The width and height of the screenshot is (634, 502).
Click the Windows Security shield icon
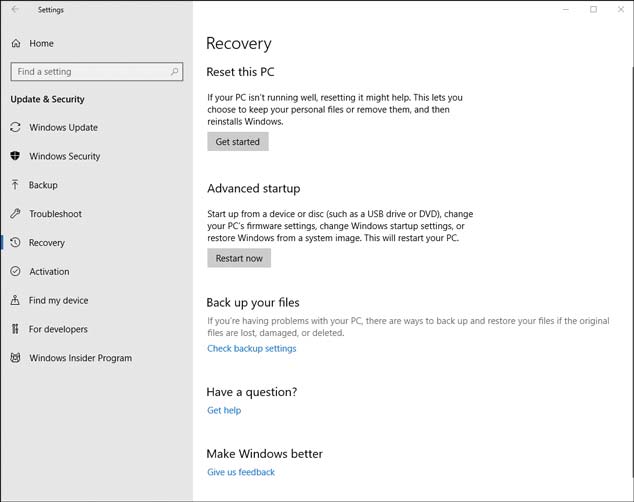coord(15,156)
